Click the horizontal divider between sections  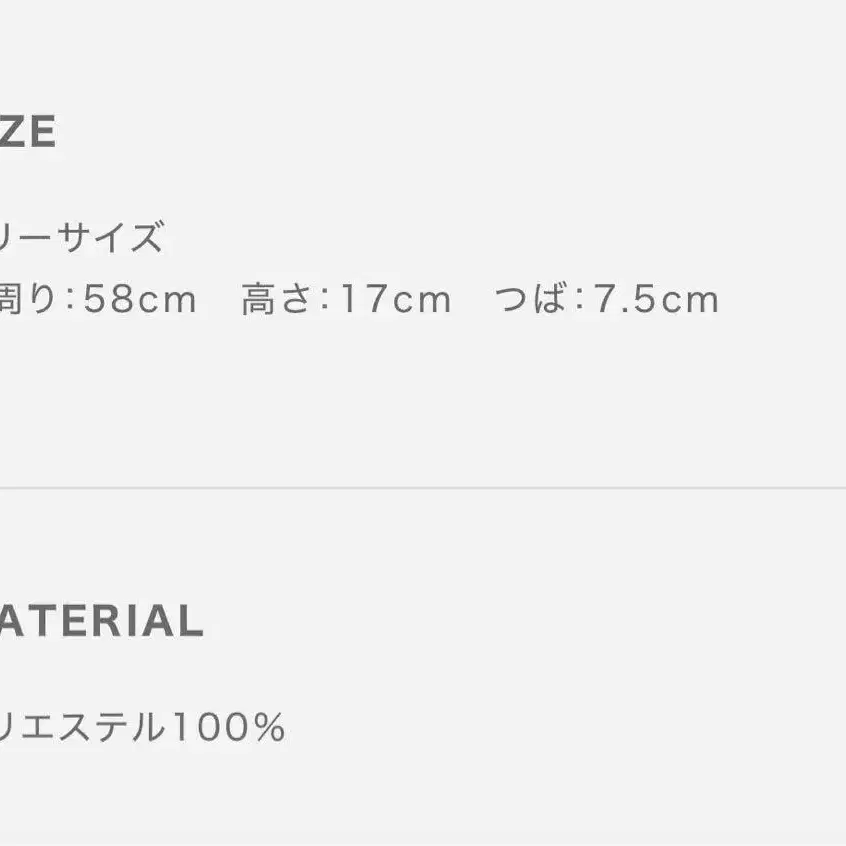coord(423,488)
